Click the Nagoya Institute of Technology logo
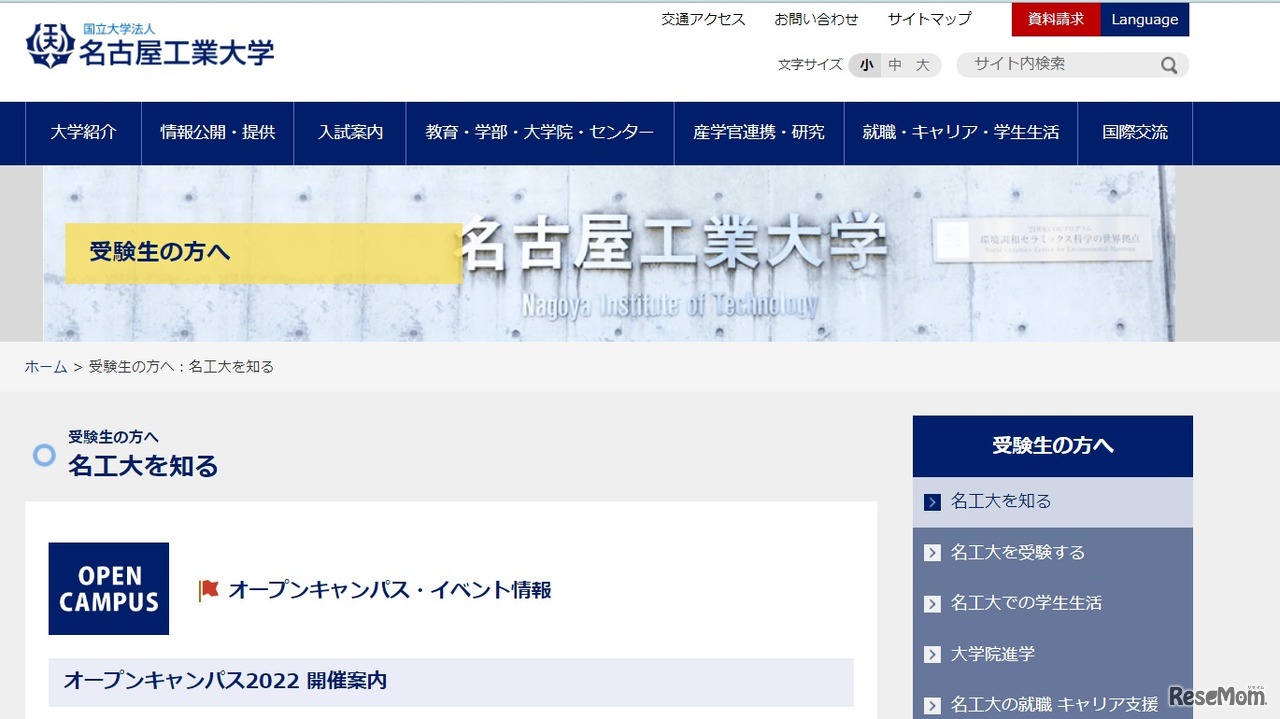 (150, 46)
